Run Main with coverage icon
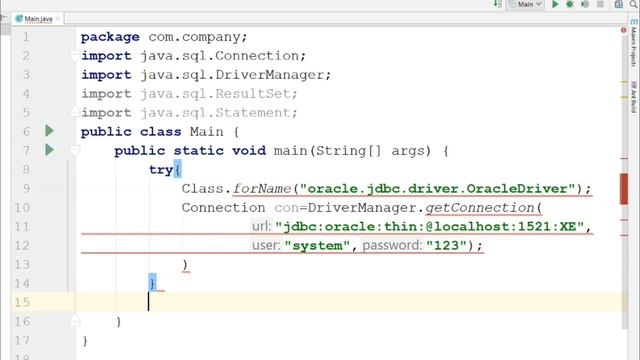 (585, 4)
